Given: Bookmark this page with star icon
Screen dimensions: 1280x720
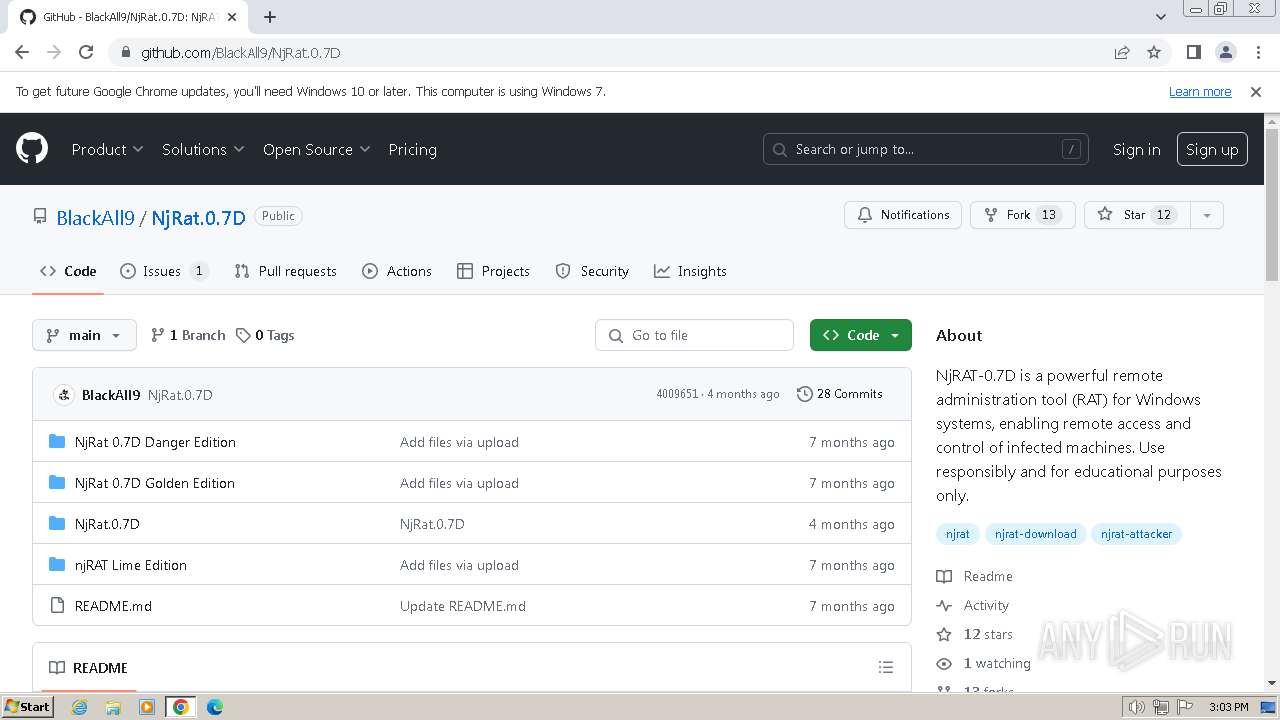Looking at the screenshot, I should 1154,52.
